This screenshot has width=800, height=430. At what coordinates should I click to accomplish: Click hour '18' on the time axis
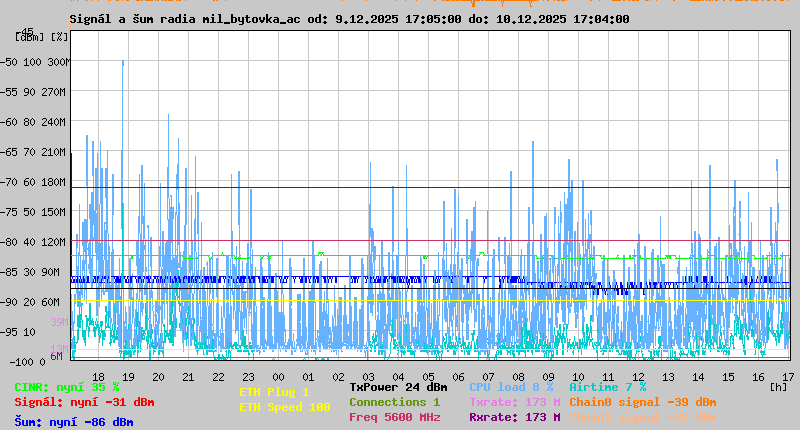pos(98,377)
